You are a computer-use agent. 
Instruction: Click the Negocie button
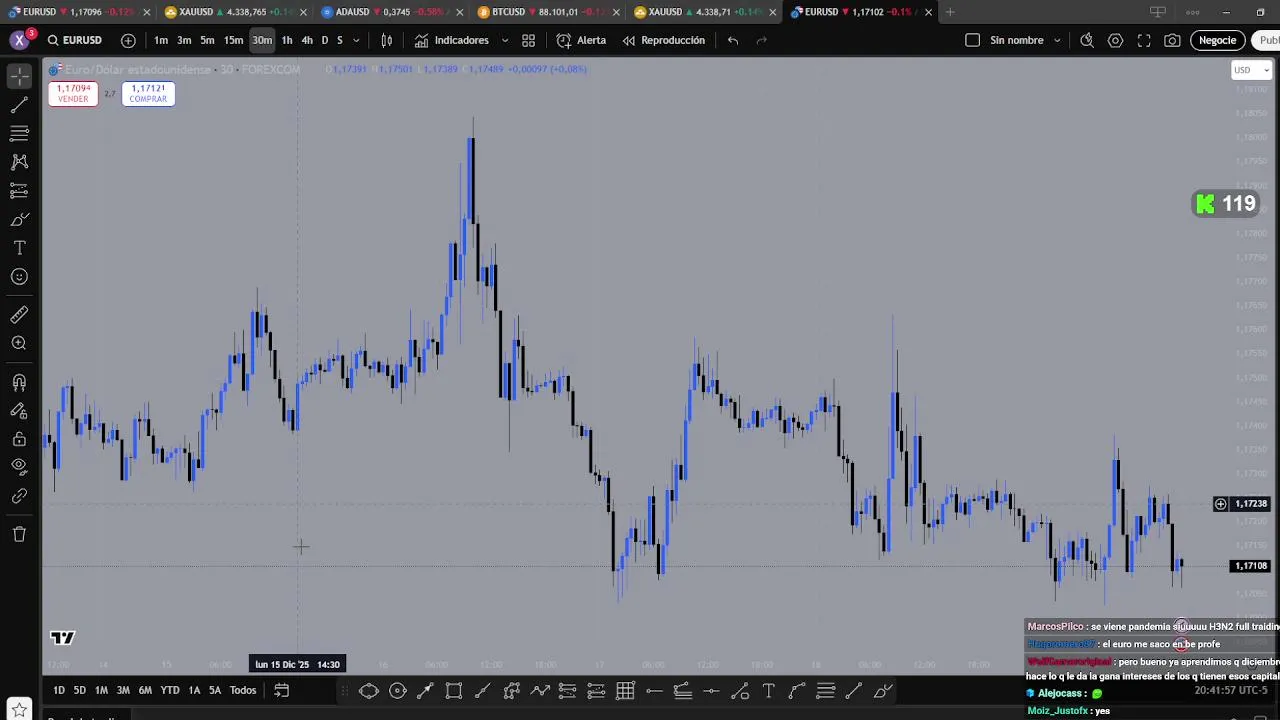click(x=1217, y=40)
